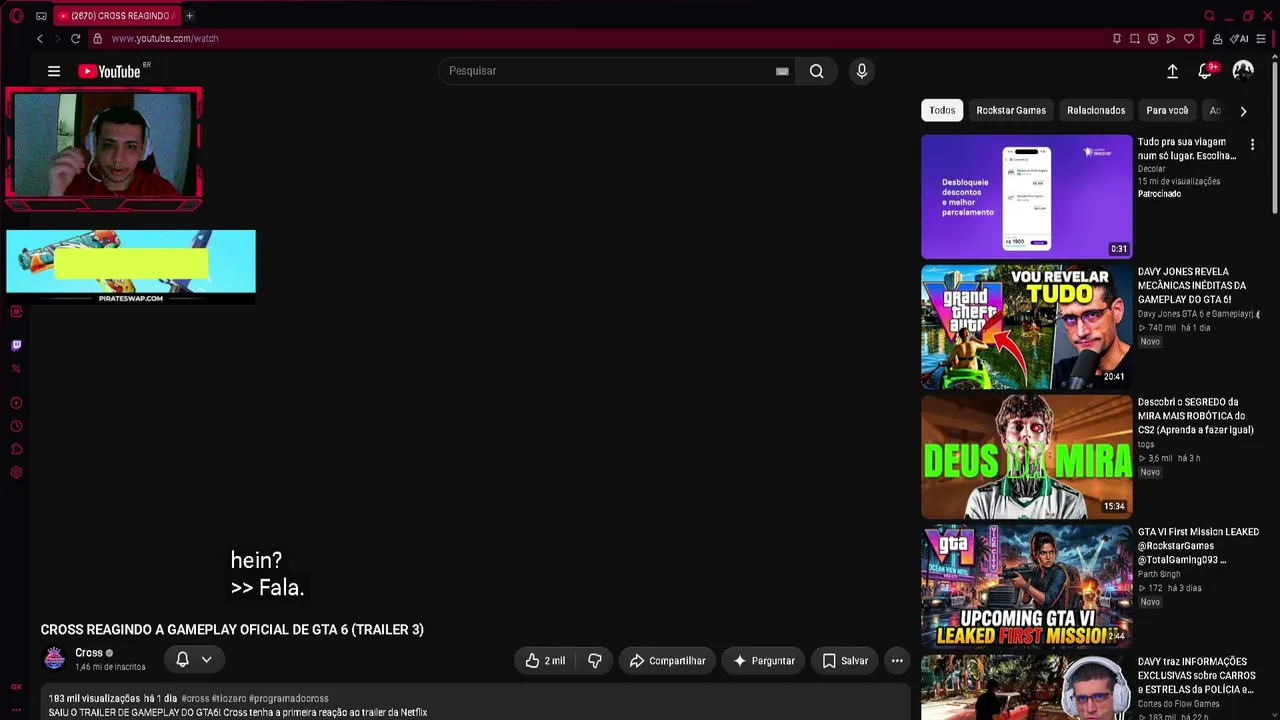Open the browser easy setup sliders
The width and height of the screenshot is (1280, 720).
coord(1261,39)
